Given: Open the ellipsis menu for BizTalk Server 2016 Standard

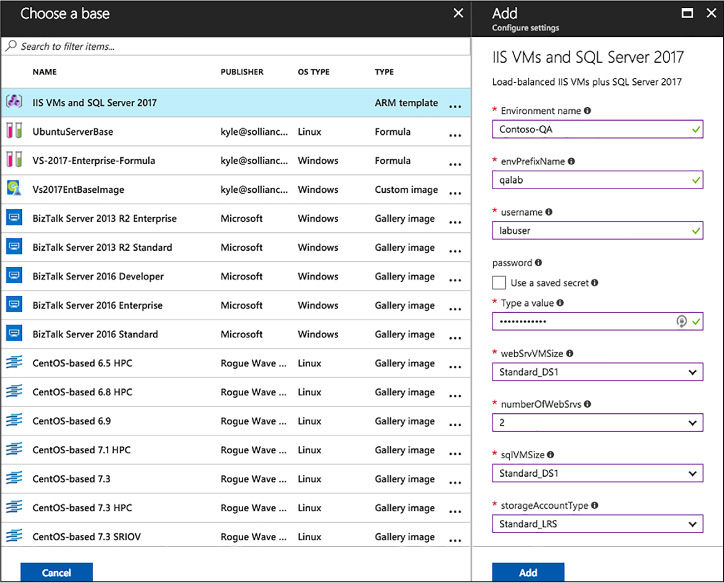Looking at the screenshot, I should 455,338.
